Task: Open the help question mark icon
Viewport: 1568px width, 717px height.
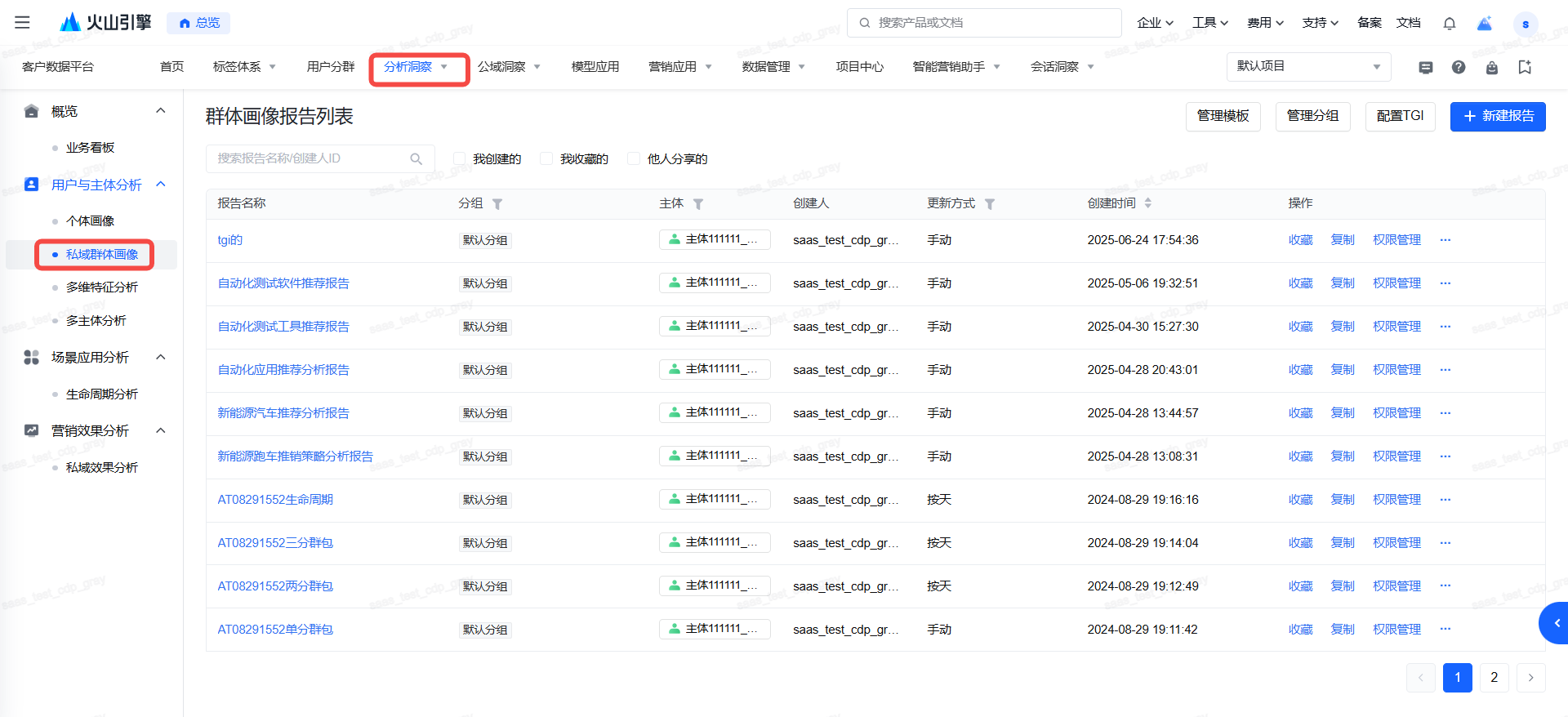Action: [x=1458, y=67]
